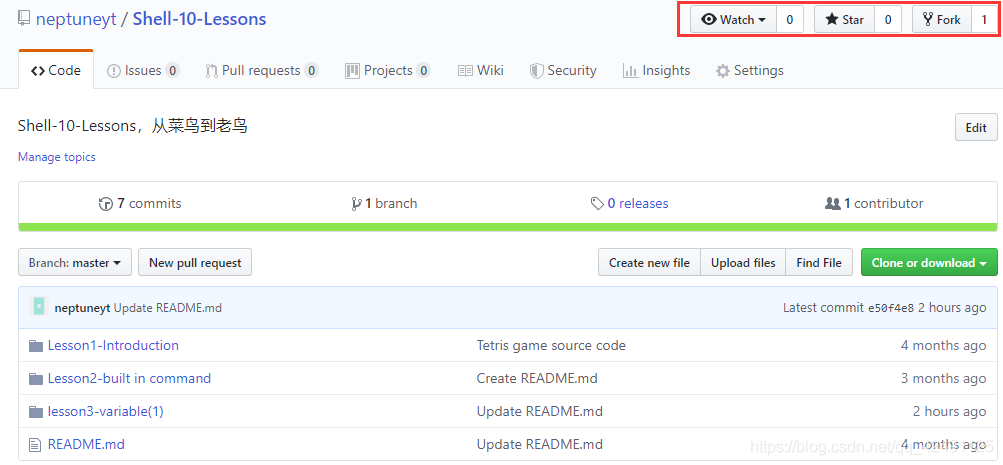Click the Settings tab gear icon
This screenshot has width=1003, height=465.
[723, 71]
